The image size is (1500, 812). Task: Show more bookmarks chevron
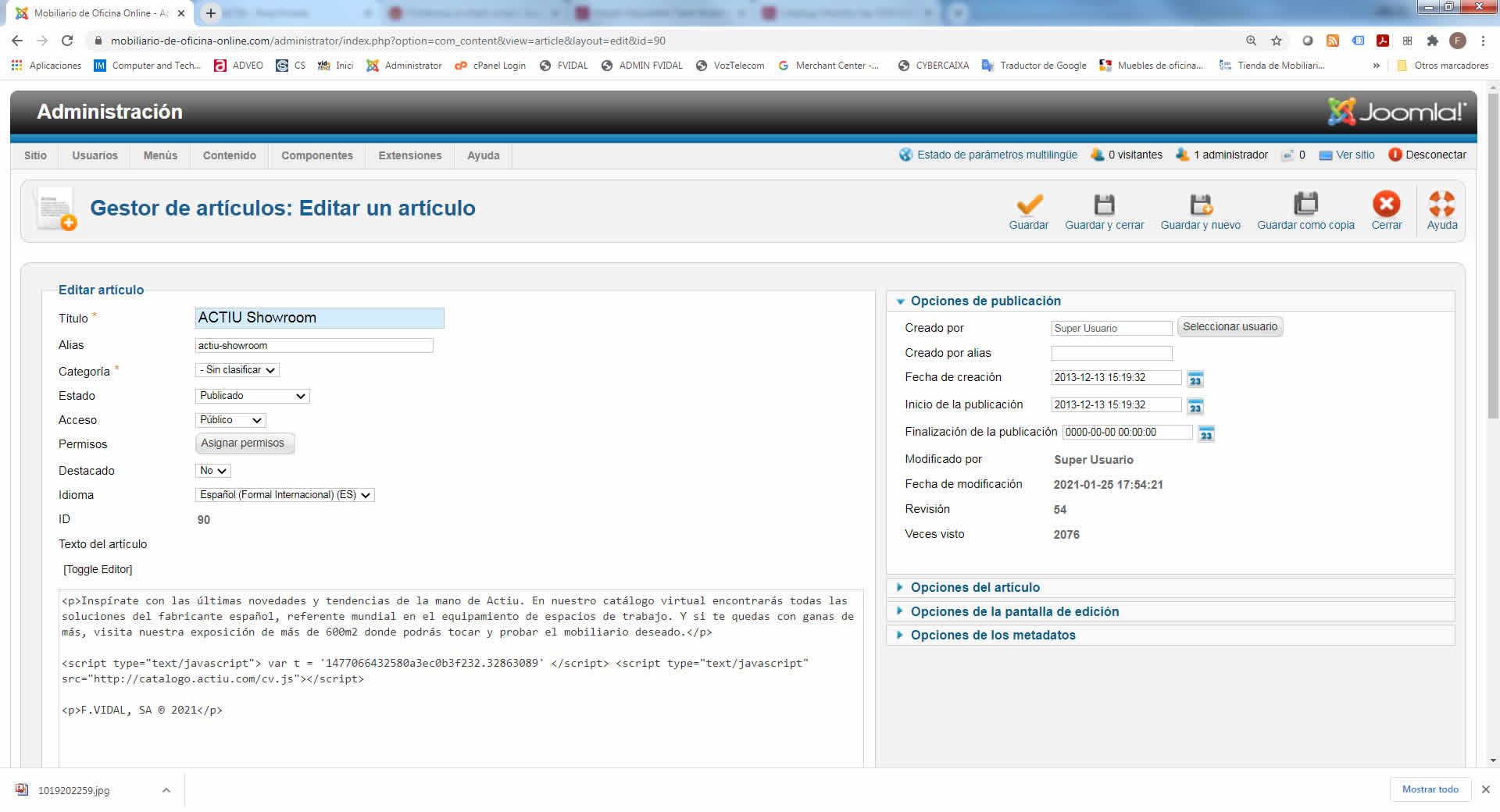(1377, 66)
